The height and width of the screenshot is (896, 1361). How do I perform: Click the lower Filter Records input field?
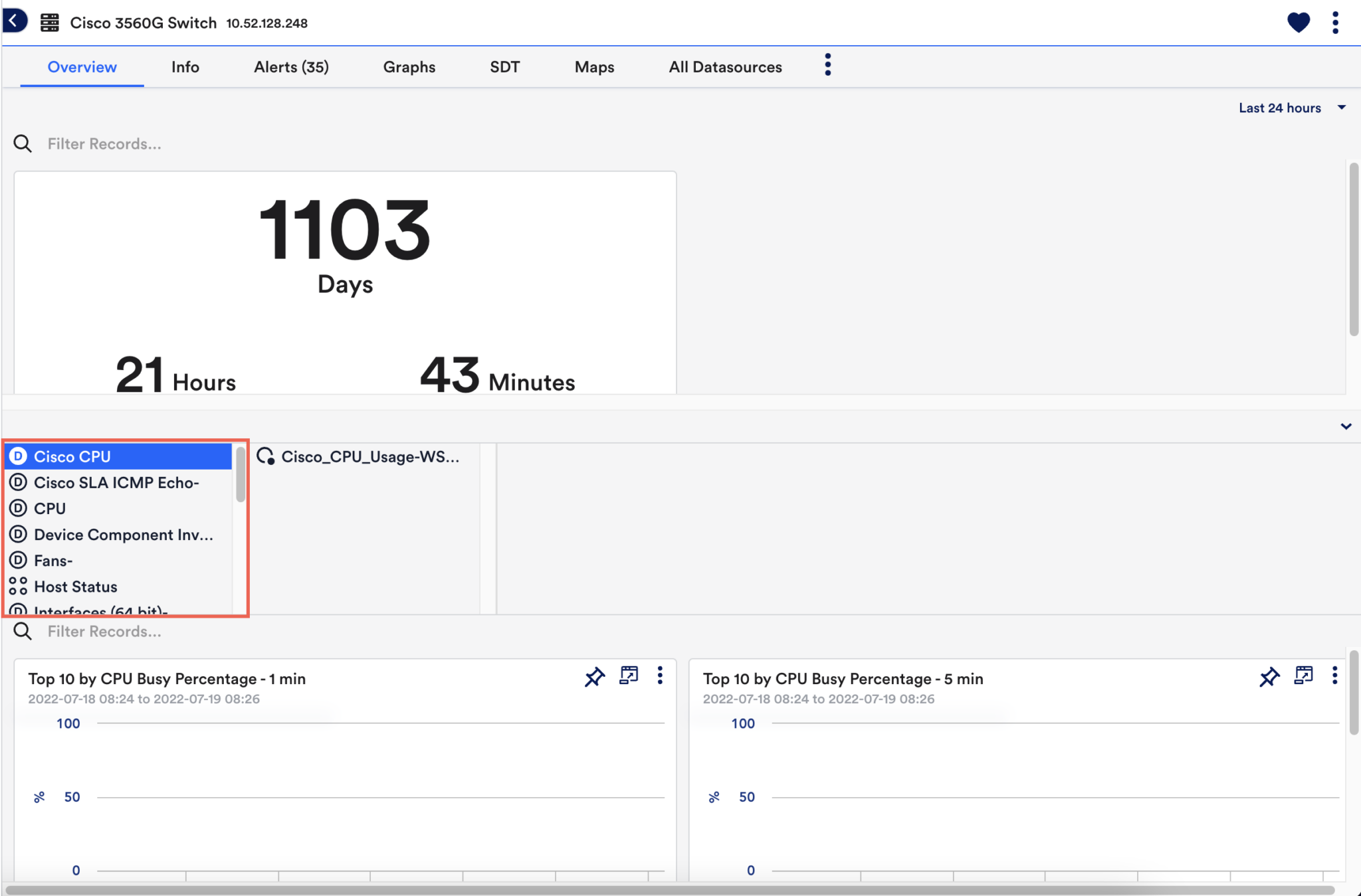pos(104,631)
